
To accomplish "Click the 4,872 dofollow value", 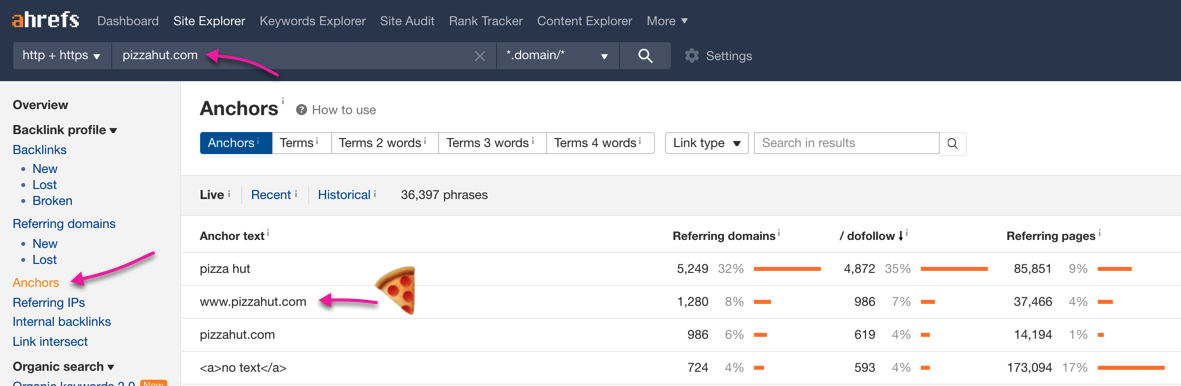I will (859, 268).
